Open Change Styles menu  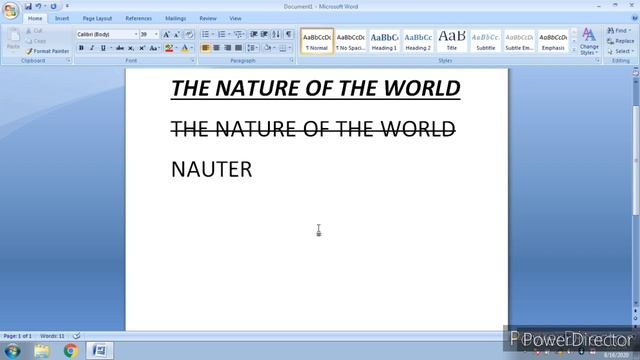click(x=589, y=41)
